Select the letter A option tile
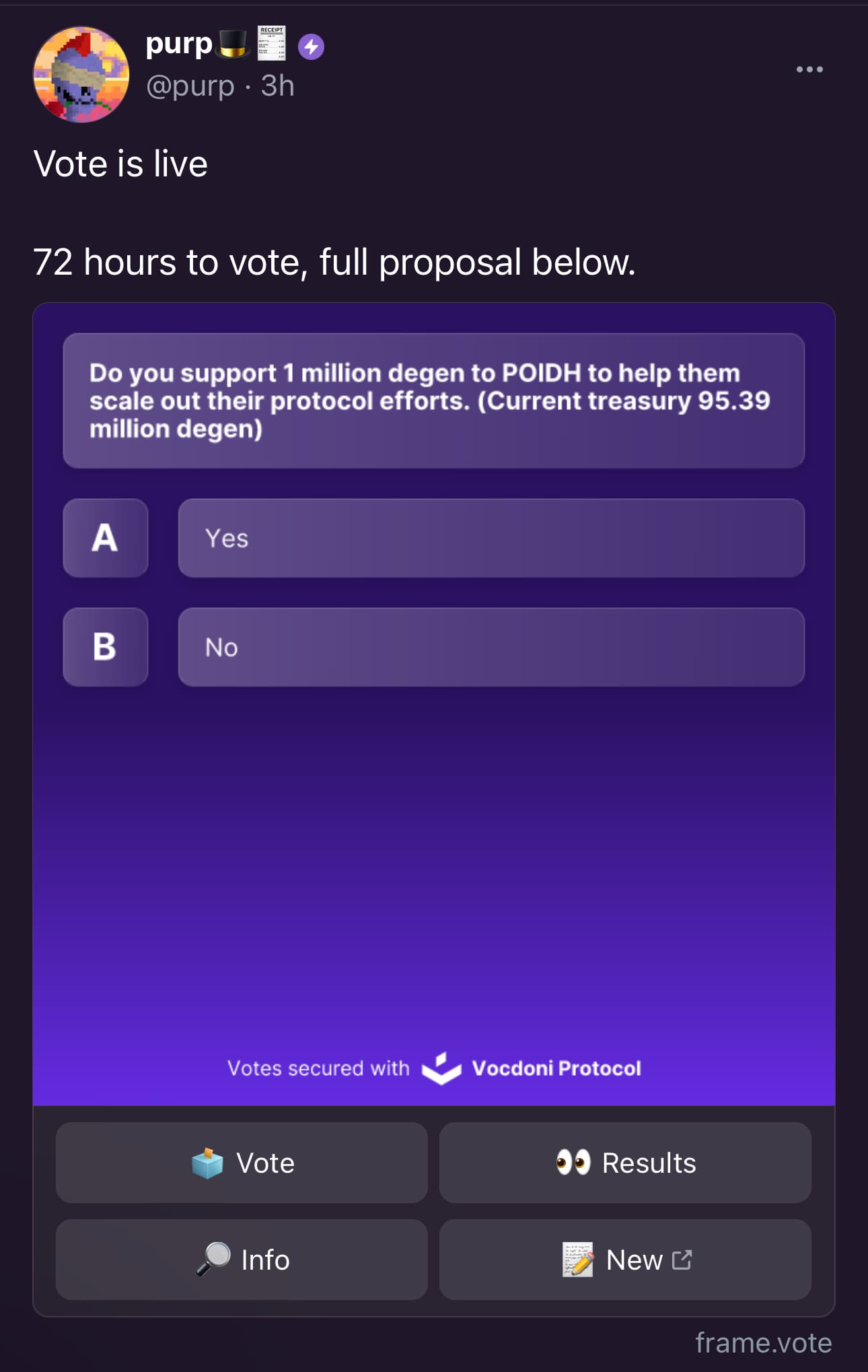Image resolution: width=868 pixels, height=1372 pixels. [x=106, y=538]
